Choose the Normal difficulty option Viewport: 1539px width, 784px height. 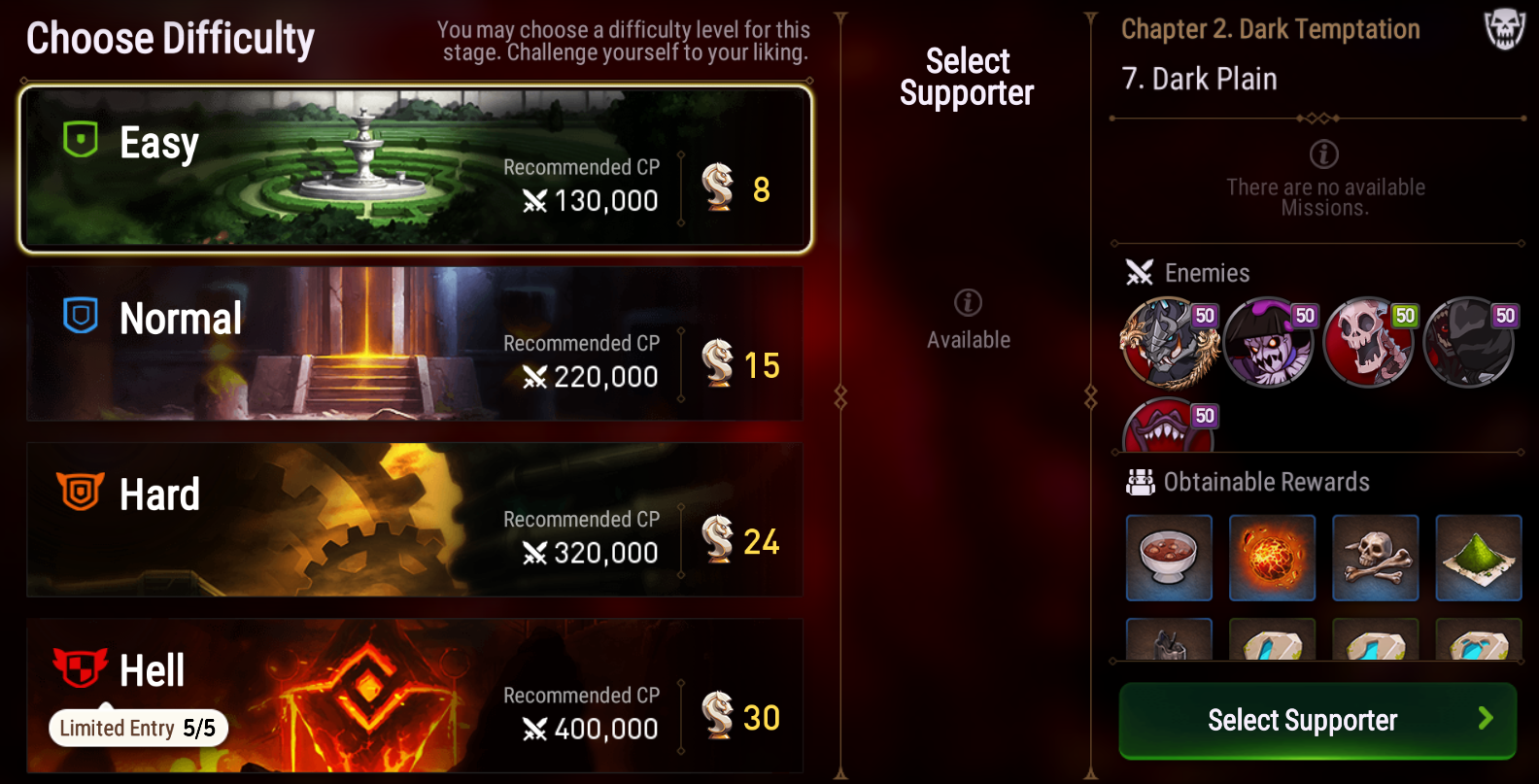[415, 344]
